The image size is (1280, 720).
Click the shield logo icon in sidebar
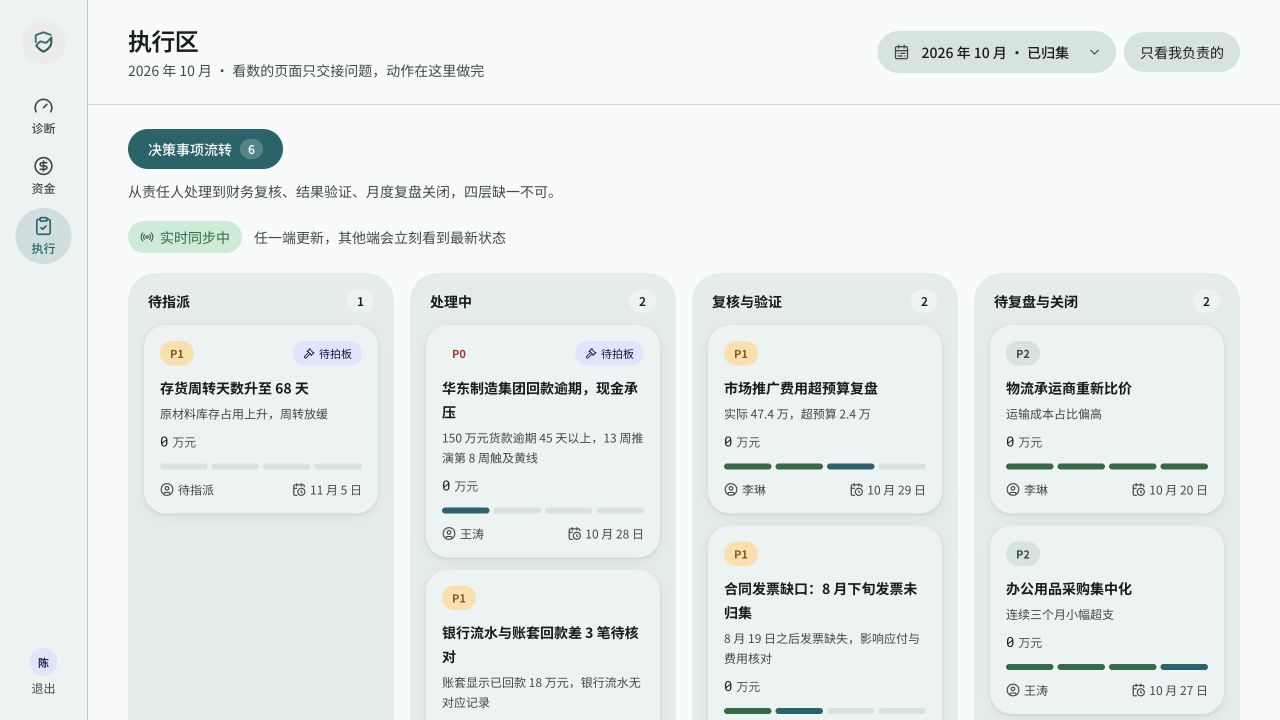(x=43, y=42)
